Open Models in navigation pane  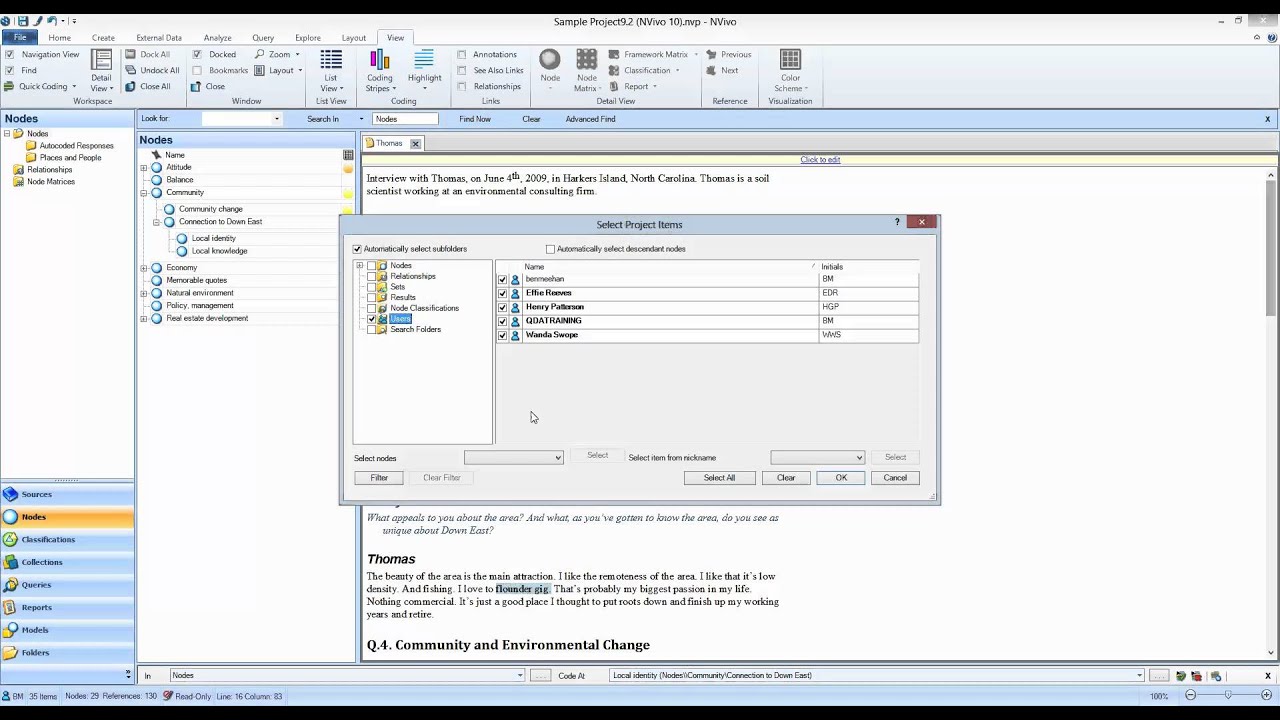coord(67,630)
